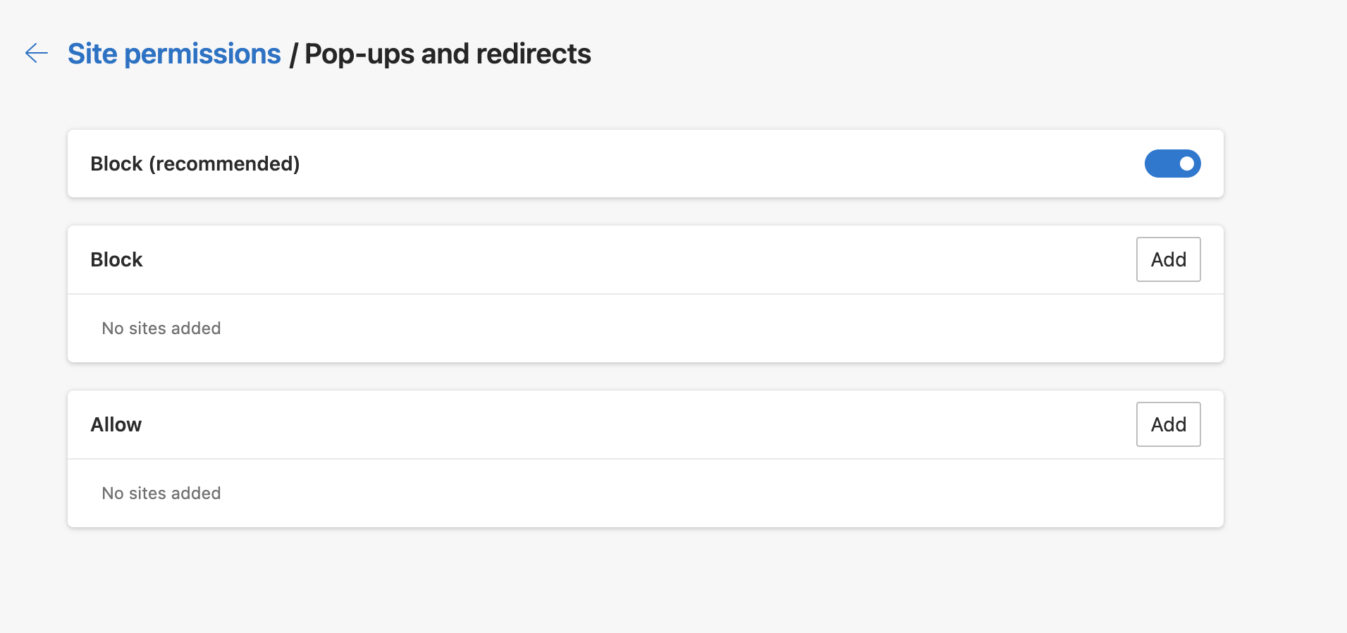Click the "Block (recommended)" label text
This screenshot has width=1347, height=633.
tap(195, 164)
